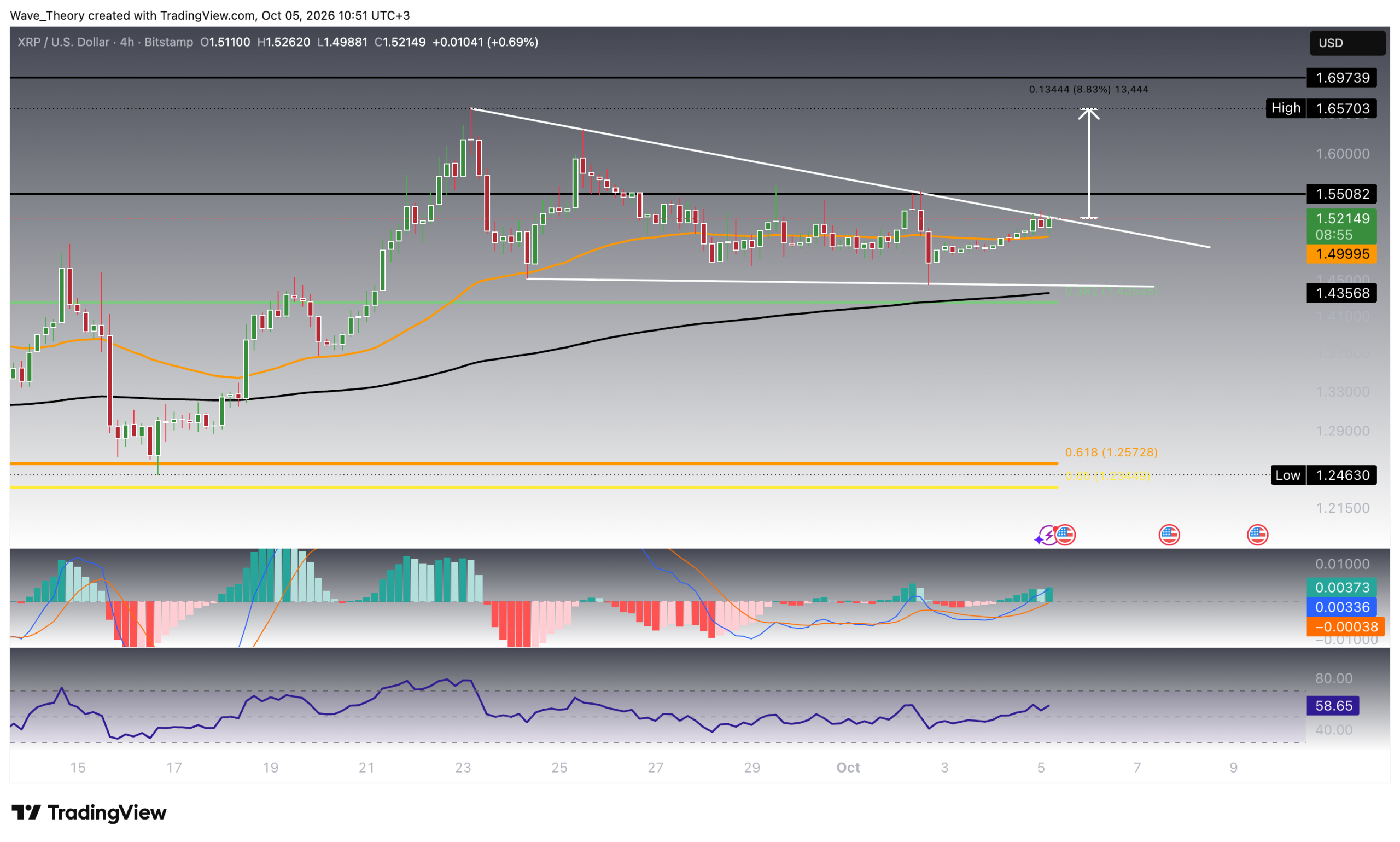Click the high value H1.52620
The width and height of the screenshot is (1400, 842).
283,42
